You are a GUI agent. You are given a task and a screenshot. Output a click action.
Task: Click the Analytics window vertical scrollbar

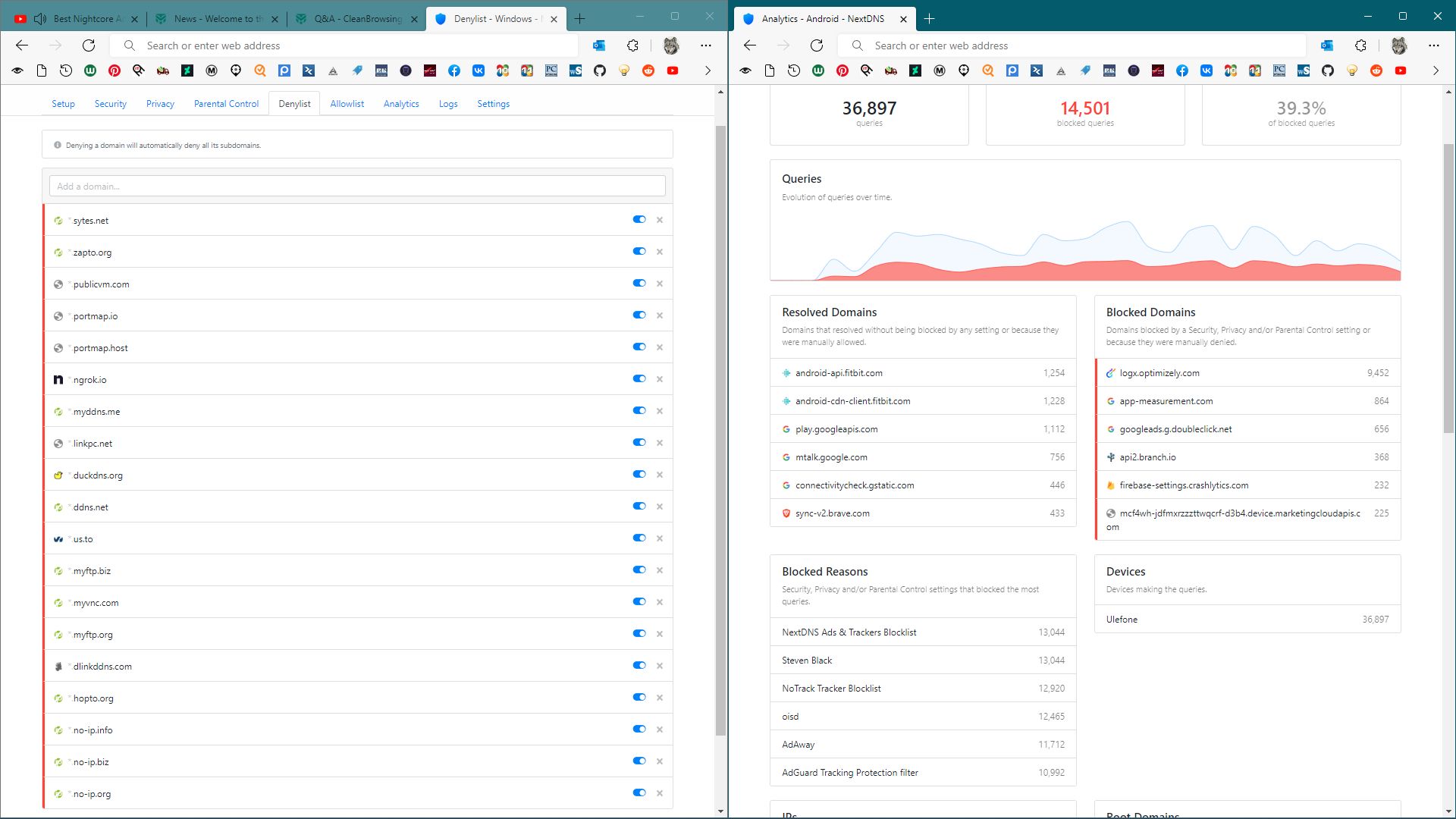(1448, 288)
